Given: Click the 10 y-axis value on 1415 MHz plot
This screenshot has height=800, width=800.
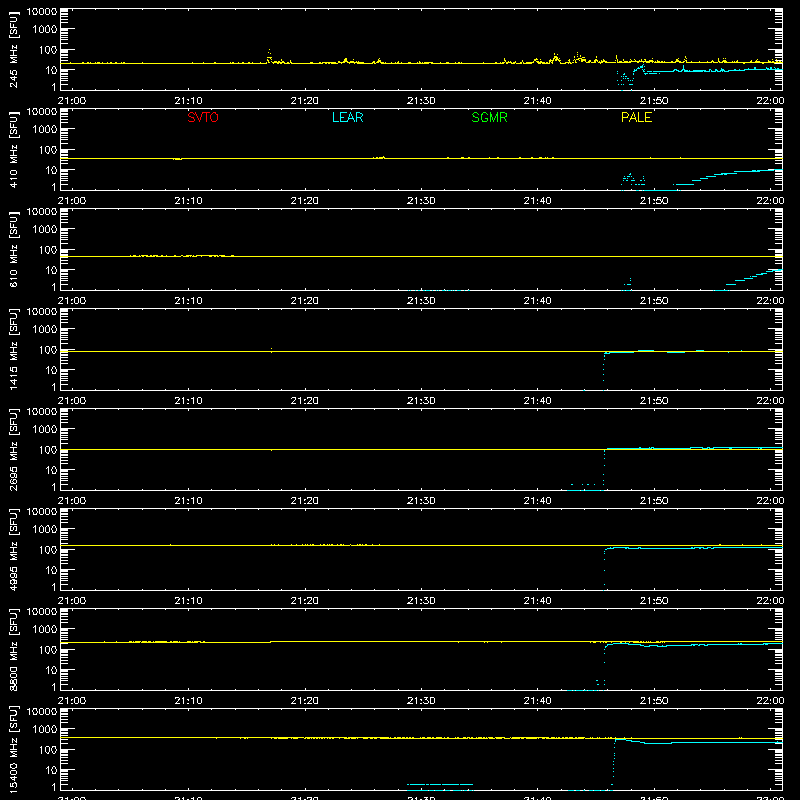Looking at the screenshot, I should [x=51, y=370].
